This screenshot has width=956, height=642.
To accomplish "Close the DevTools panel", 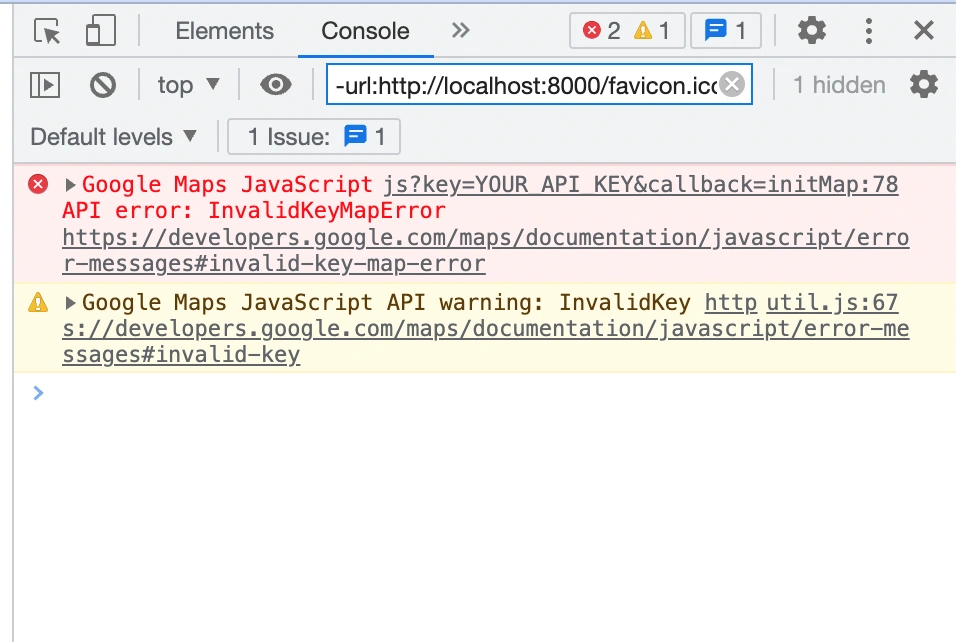I will (x=924, y=30).
